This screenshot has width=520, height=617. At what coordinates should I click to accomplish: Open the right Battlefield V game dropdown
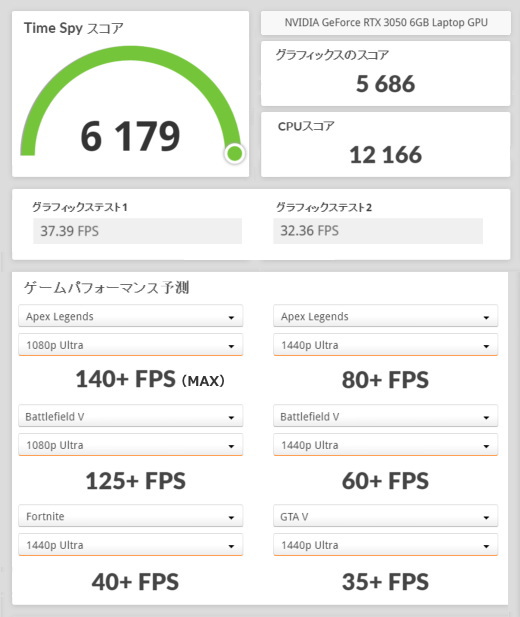tap(386, 416)
